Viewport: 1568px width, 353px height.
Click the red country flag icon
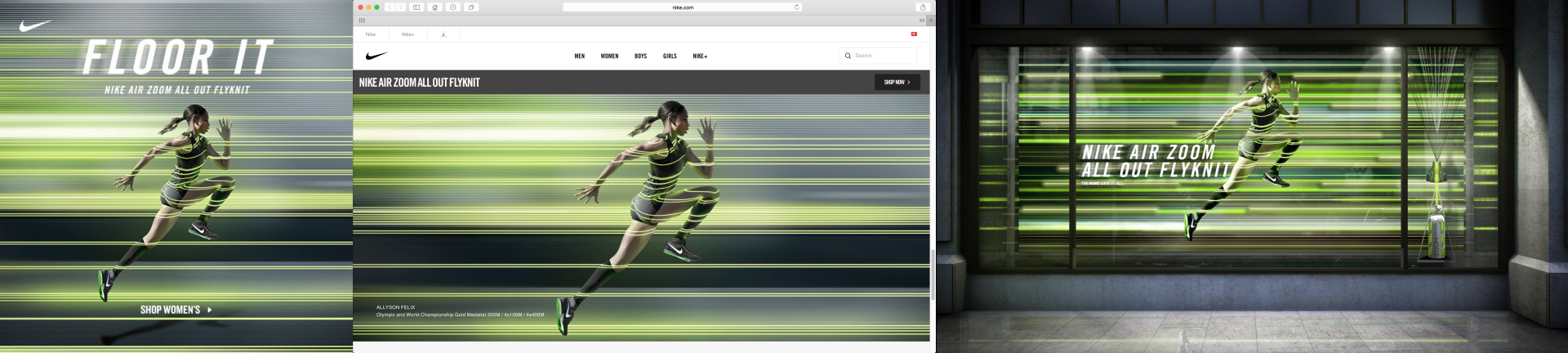click(x=914, y=34)
